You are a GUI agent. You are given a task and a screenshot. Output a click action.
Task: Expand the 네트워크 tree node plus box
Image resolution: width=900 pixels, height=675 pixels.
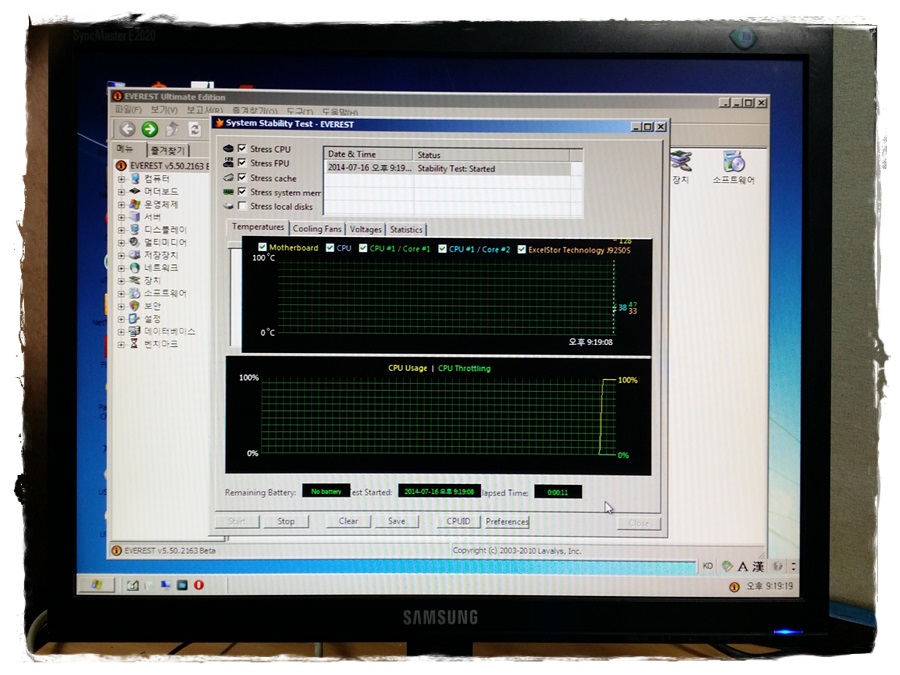point(121,268)
